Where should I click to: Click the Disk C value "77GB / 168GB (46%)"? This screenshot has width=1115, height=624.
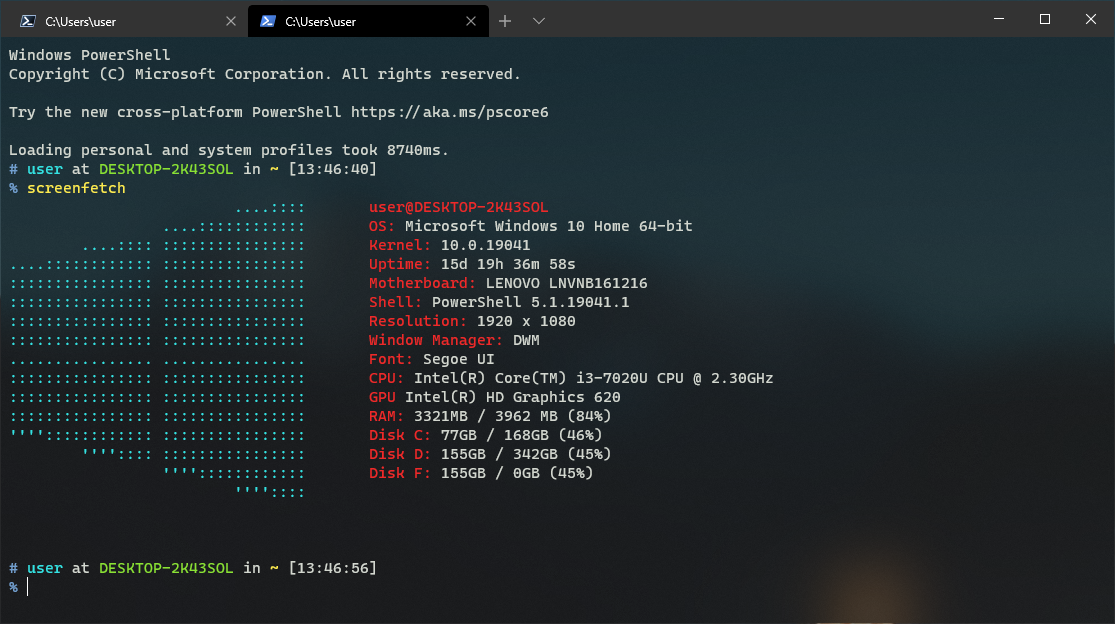(x=521, y=436)
